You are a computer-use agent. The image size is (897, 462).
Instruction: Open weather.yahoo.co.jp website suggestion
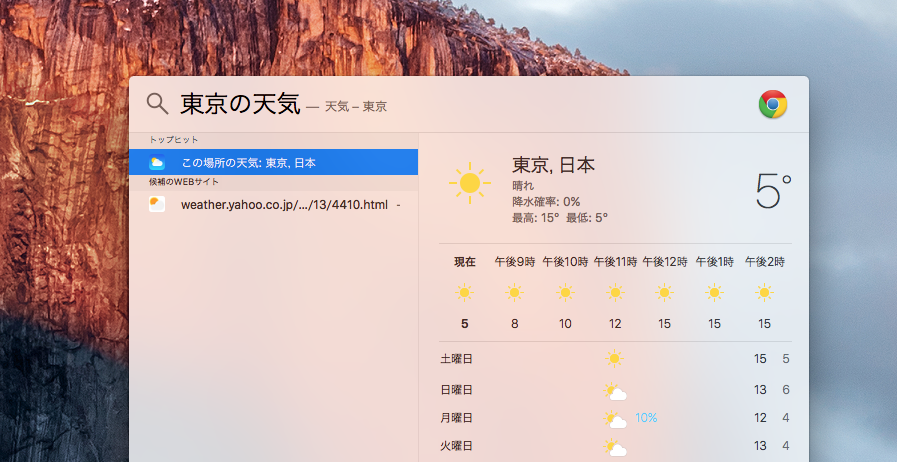(273, 205)
